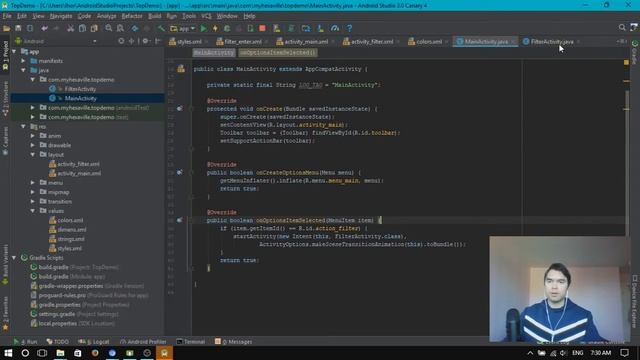Viewport: 640px width, 360px height.
Task: Open the toolbar Help question-mark icon
Action: pos(349,28)
